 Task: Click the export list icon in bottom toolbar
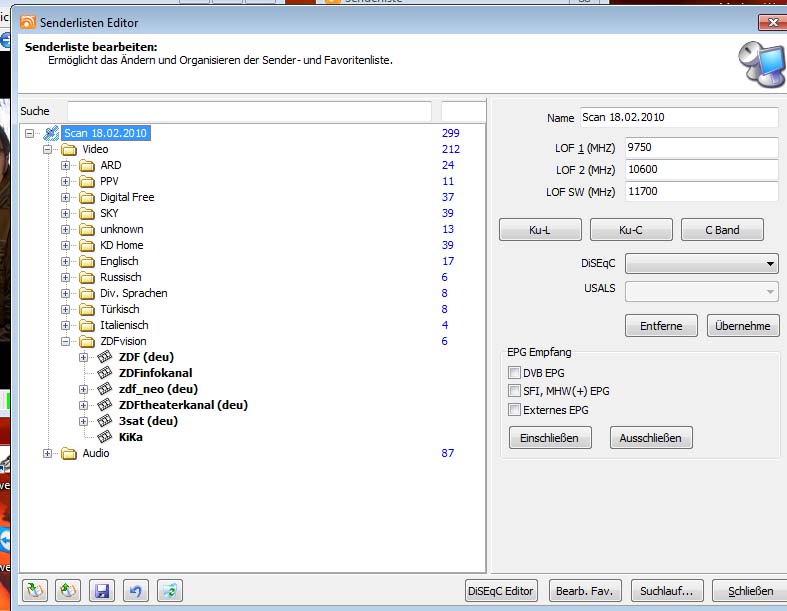(68, 591)
